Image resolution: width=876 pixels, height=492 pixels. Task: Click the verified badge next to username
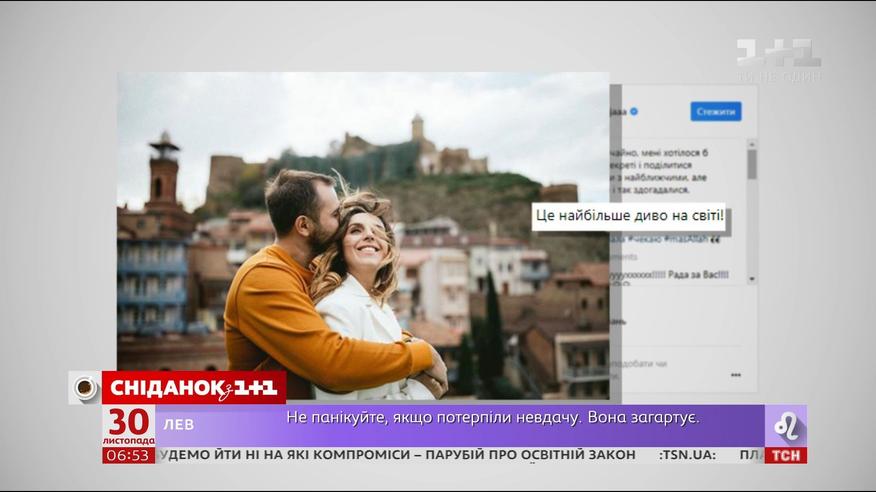pyautogui.click(x=634, y=111)
